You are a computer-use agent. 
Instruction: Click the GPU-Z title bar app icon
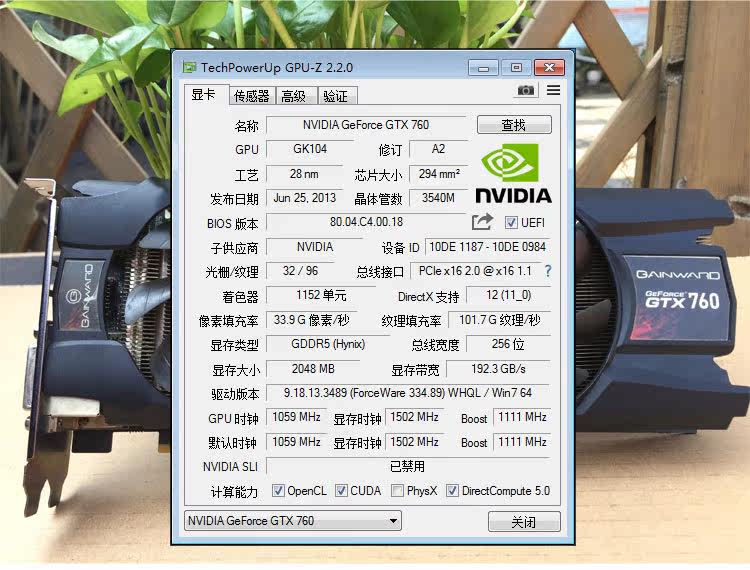click(189, 67)
